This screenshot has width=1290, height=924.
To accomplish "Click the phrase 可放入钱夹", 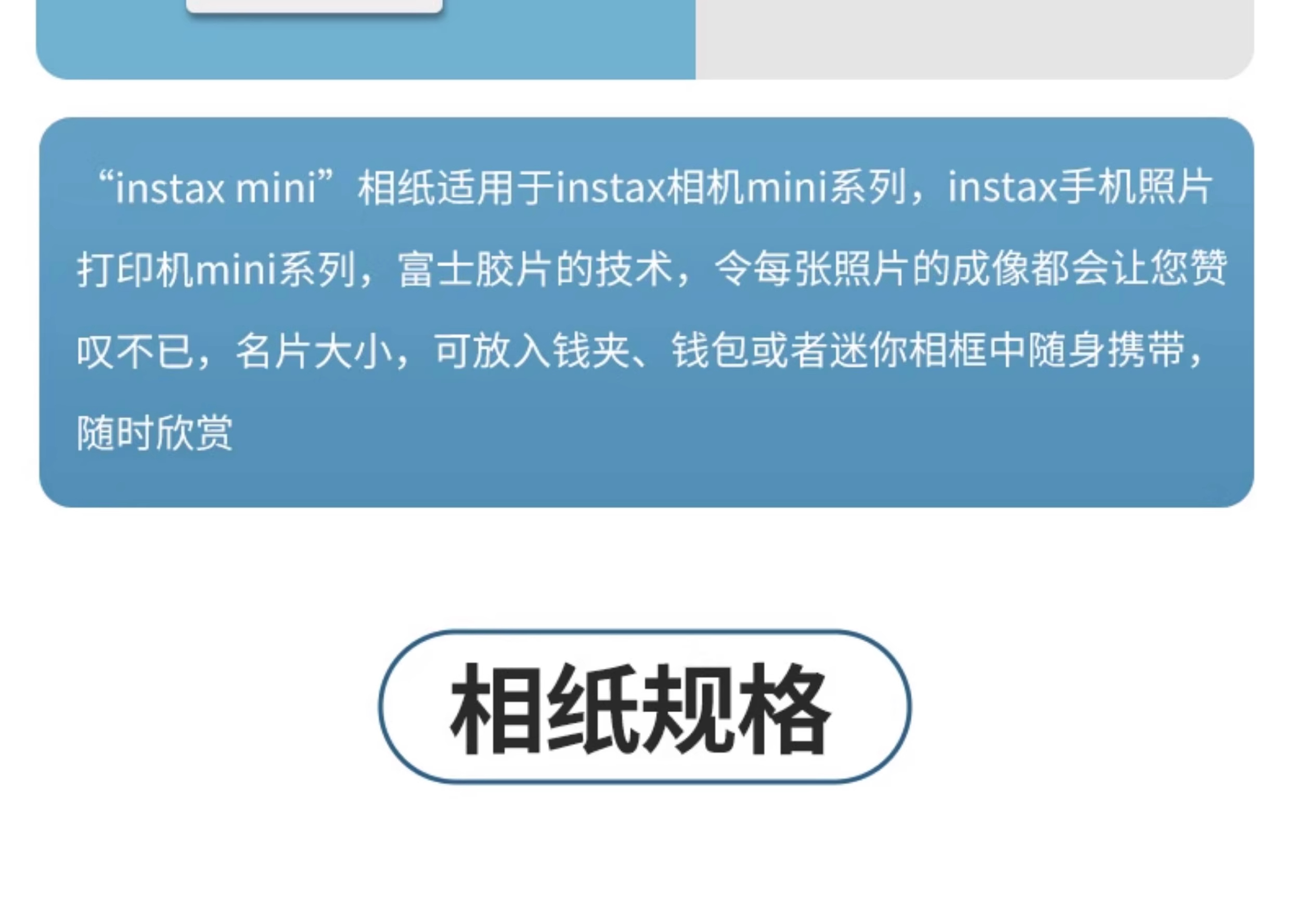I will click(x=532, y=351).
